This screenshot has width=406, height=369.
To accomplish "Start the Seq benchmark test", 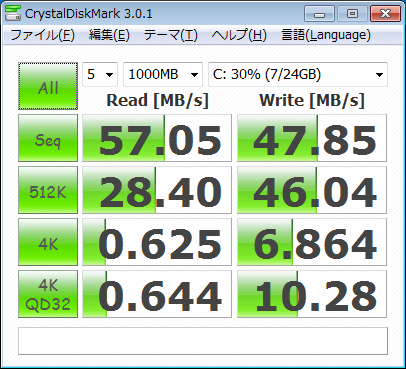I will coord(48,138).
